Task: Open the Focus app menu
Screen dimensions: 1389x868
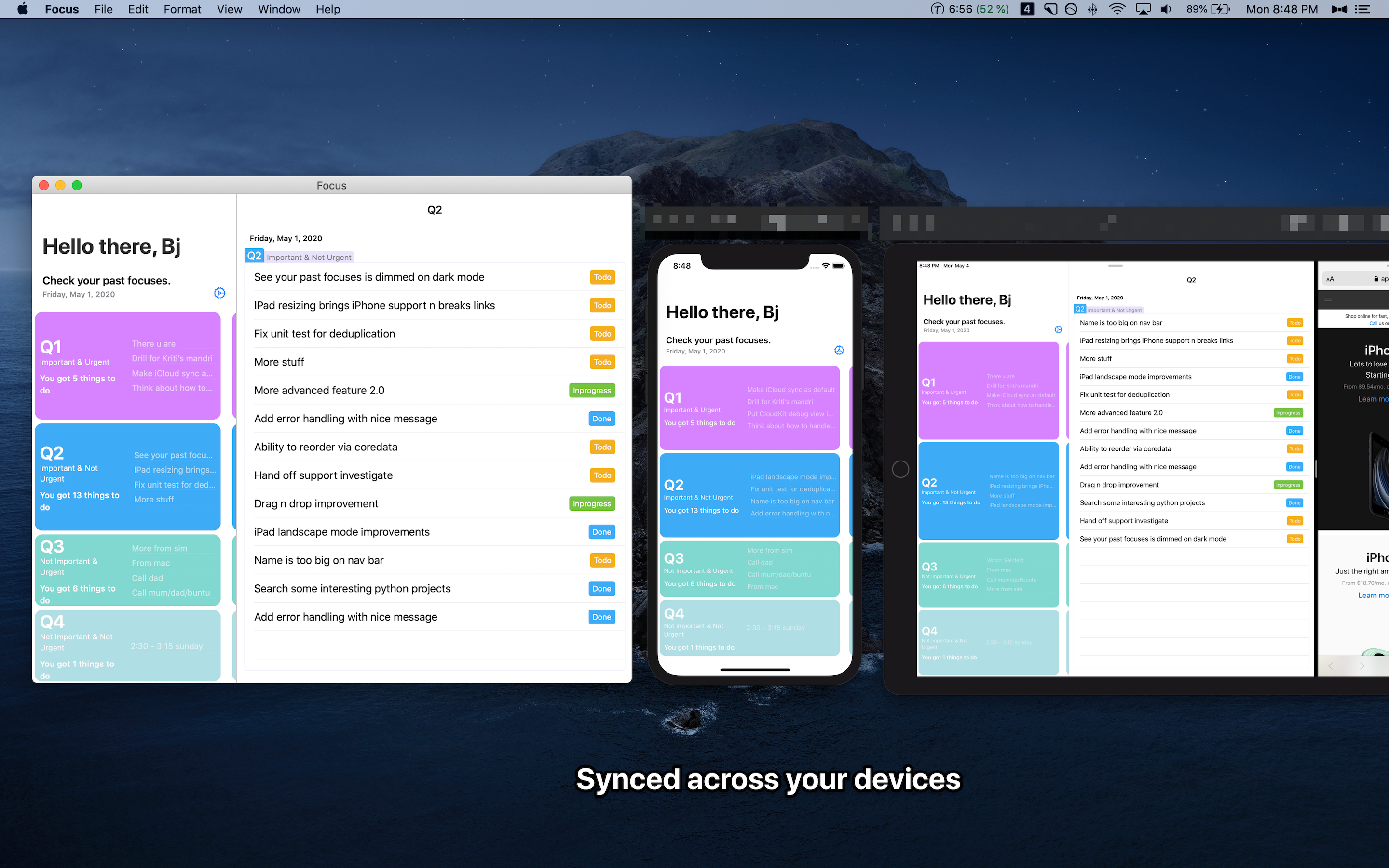Action: (61, 9)
